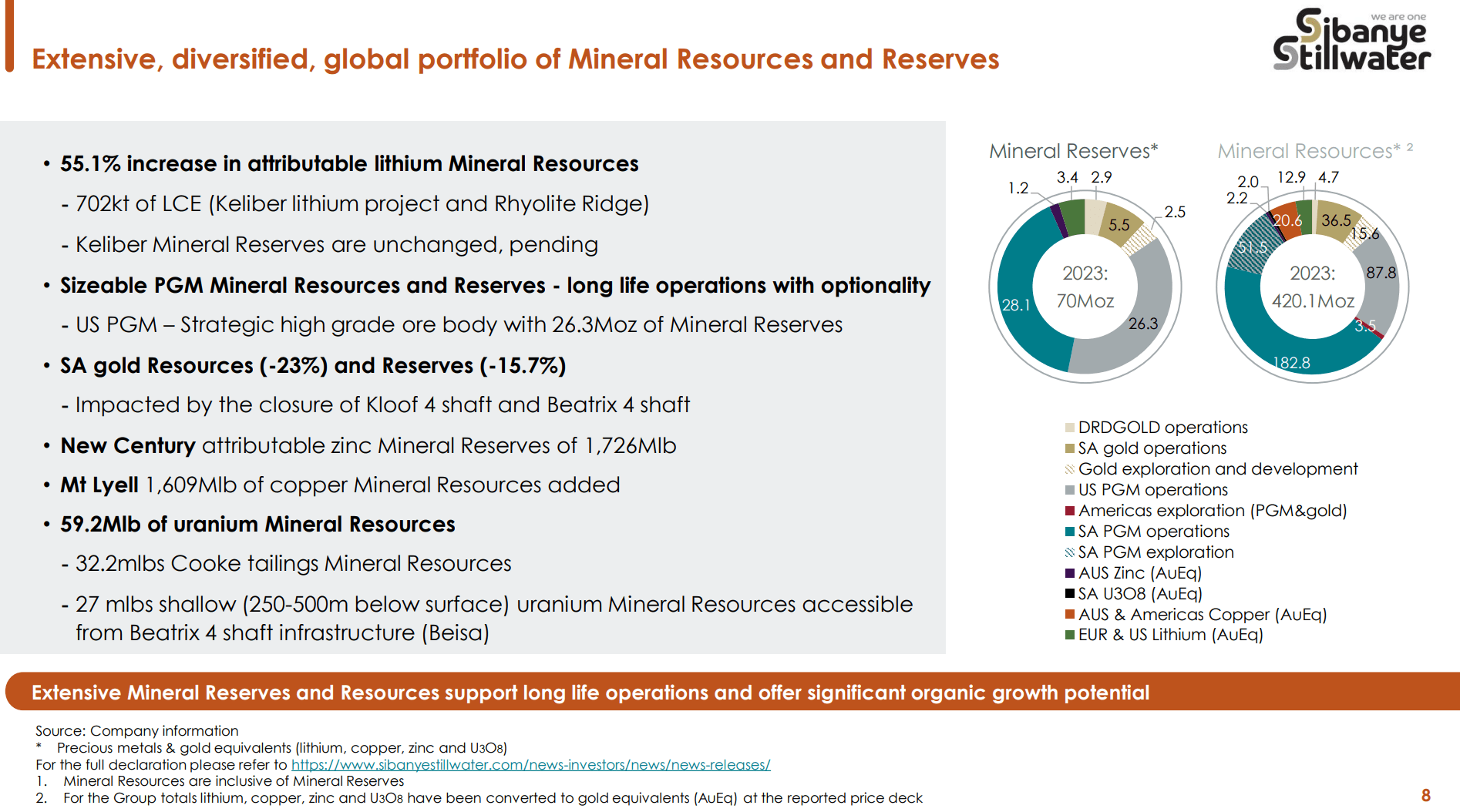The height and width of the screenshot is (812, 1460).
Task: Select the slide title about Mineral Resources and Reserves
Action: click(515, 59)
